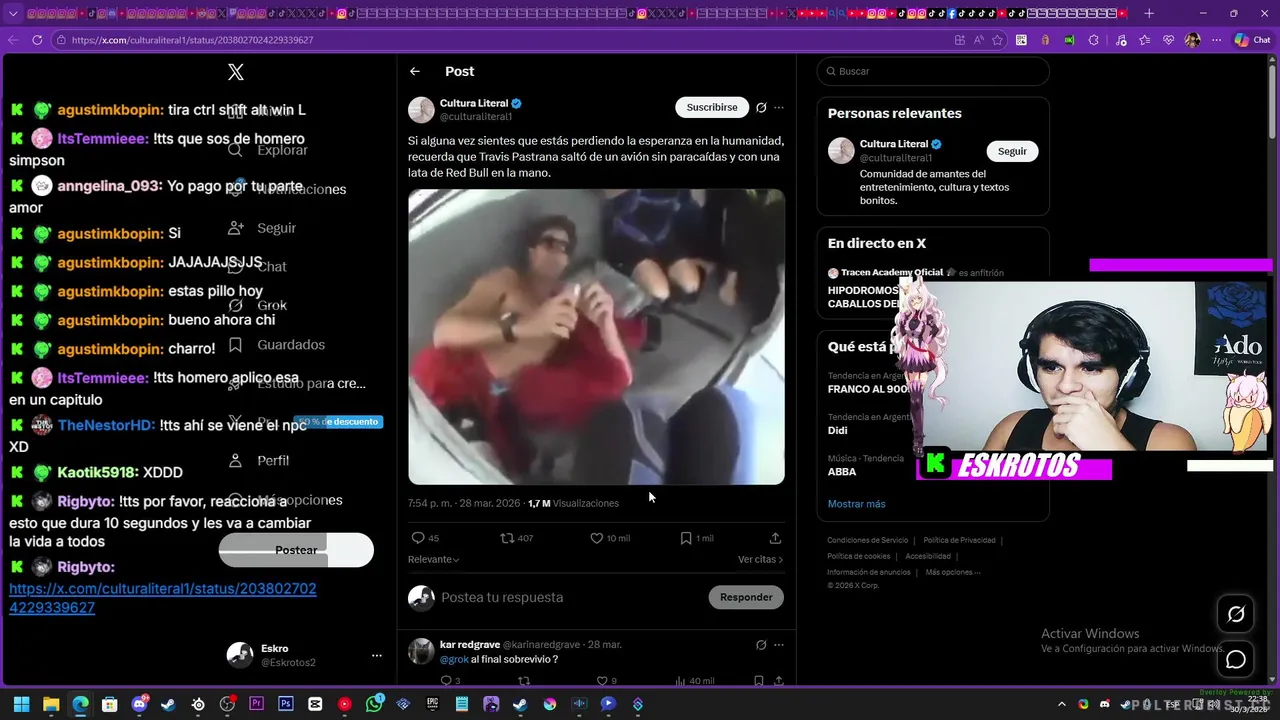The image size is (1280, 720).
Task: Open Edge Copilot Chat button
Action: pos(1252,40)
